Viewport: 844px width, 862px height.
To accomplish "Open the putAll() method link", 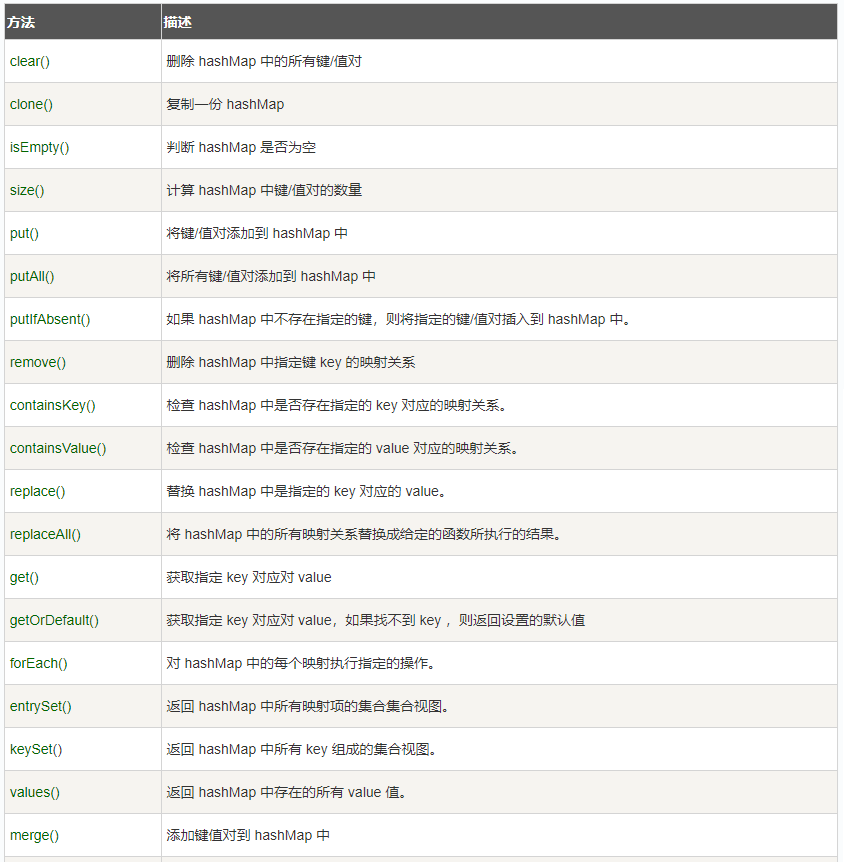I will click(32, 276).
